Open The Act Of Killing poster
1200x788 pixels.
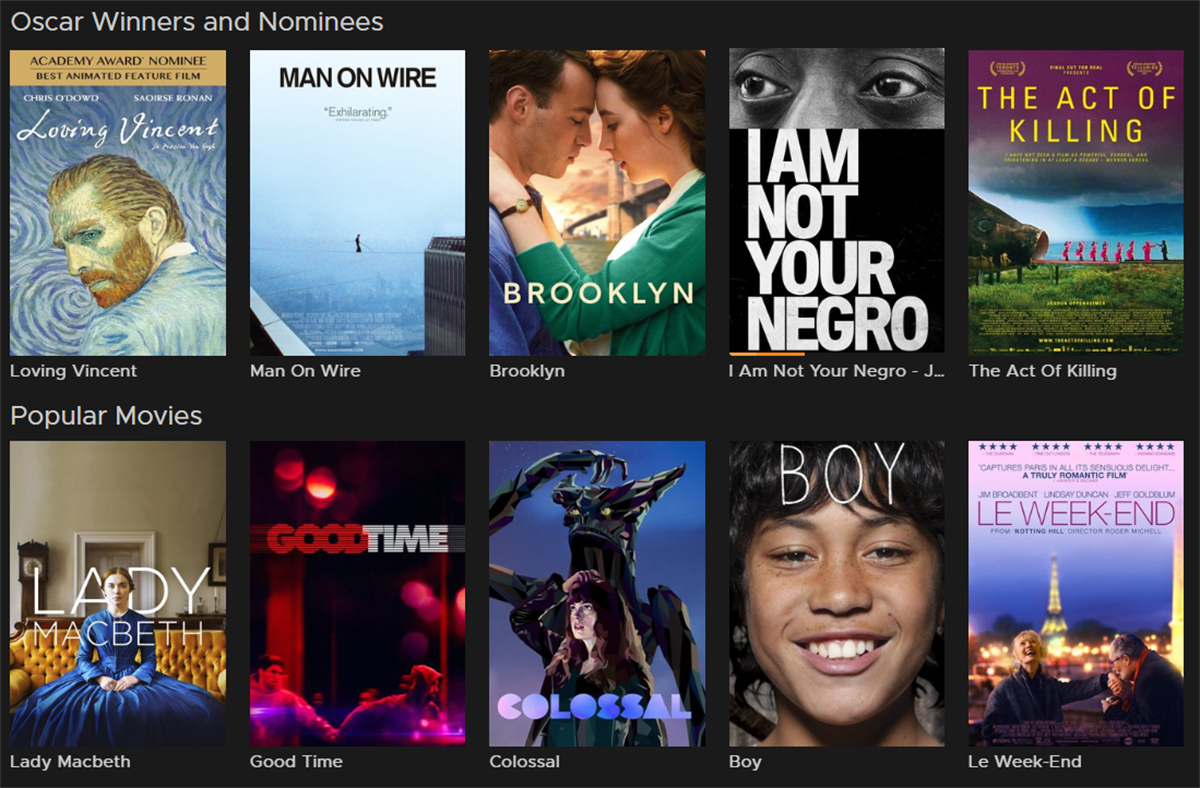(x=1076, y=202)
